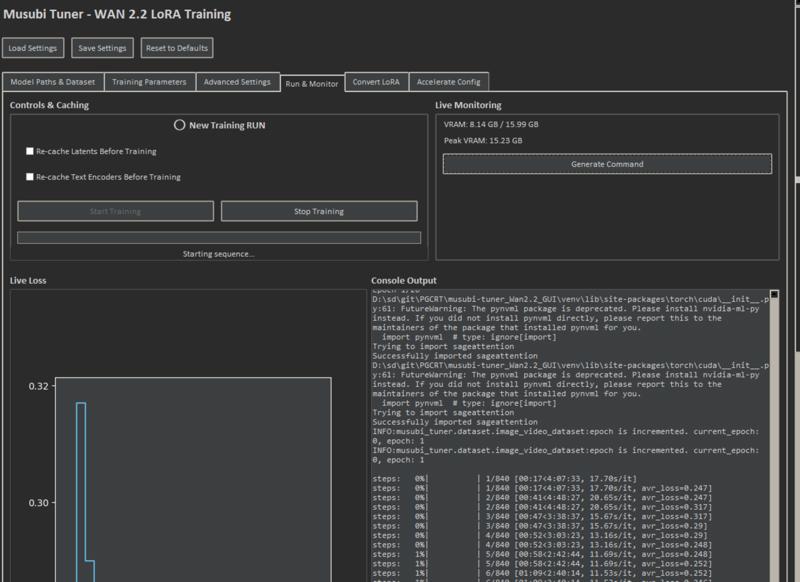This screenshot has width=800, height=582.
Task: Switch to the Accelerate Config tab
Action: [x=448, y=82]
